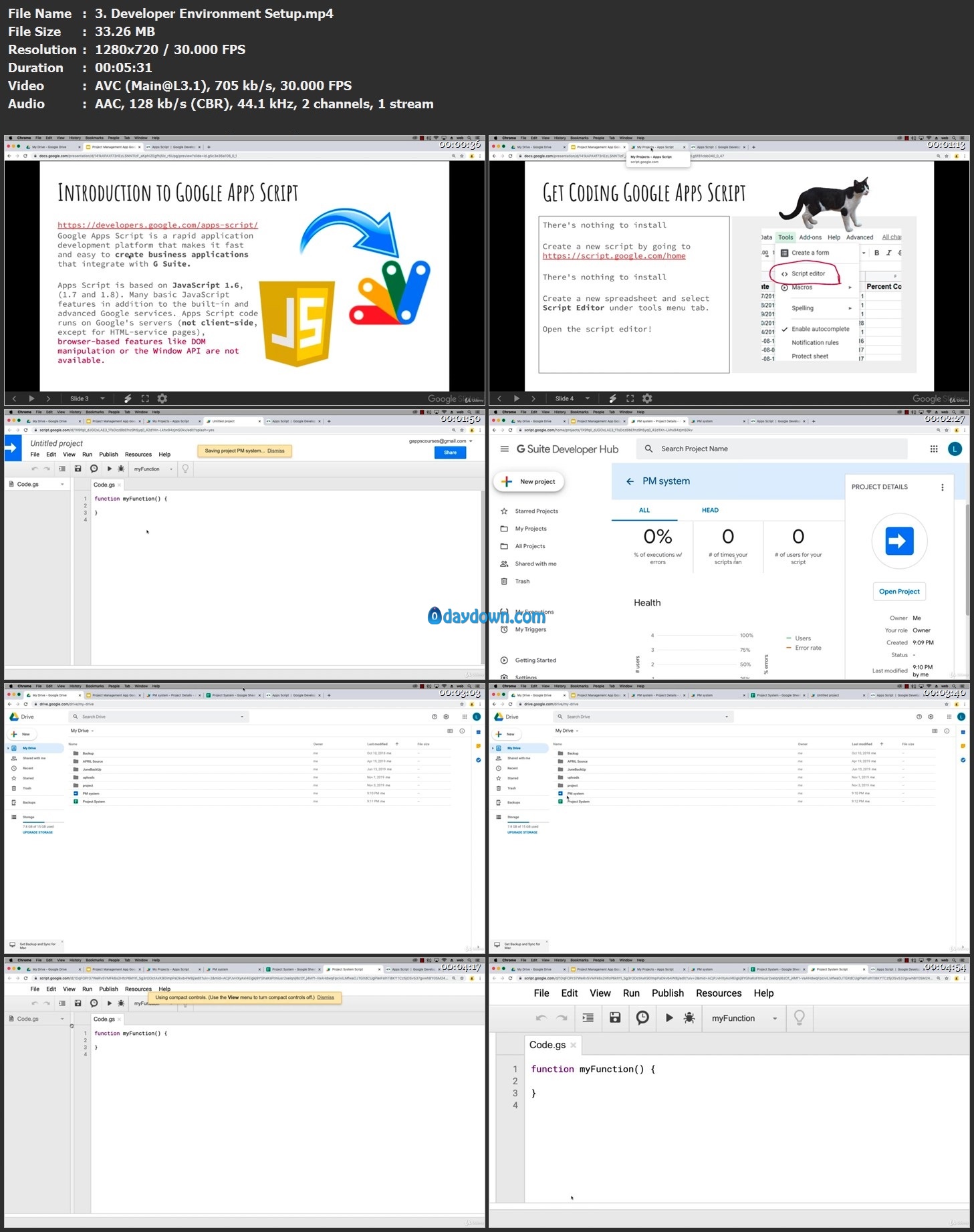Screen dimensions: 974x1232
Task: Click the redo arrow in 00:04:54 frame
Action: 562,1018
